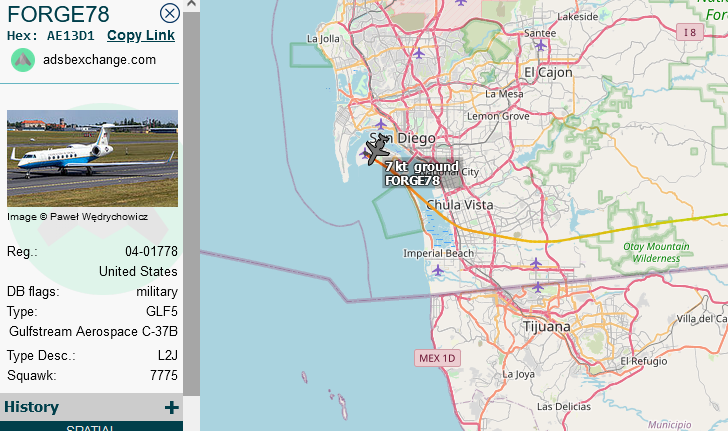Click the airport icon west of Imperial Beach
This screenshot has height=431, width=728.
pyautogui.click(x=437, y=270)
